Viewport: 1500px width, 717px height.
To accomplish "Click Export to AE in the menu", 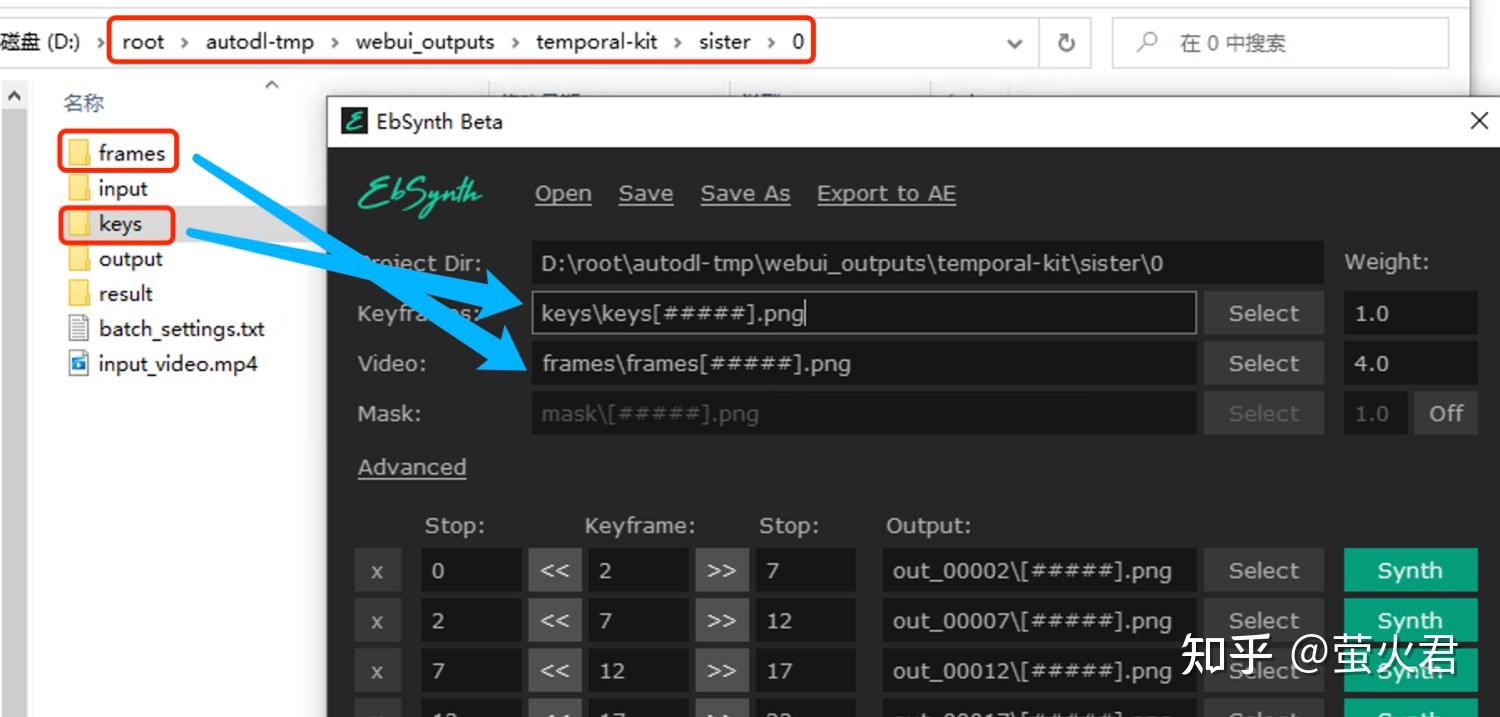I will (x=886, y=193).
